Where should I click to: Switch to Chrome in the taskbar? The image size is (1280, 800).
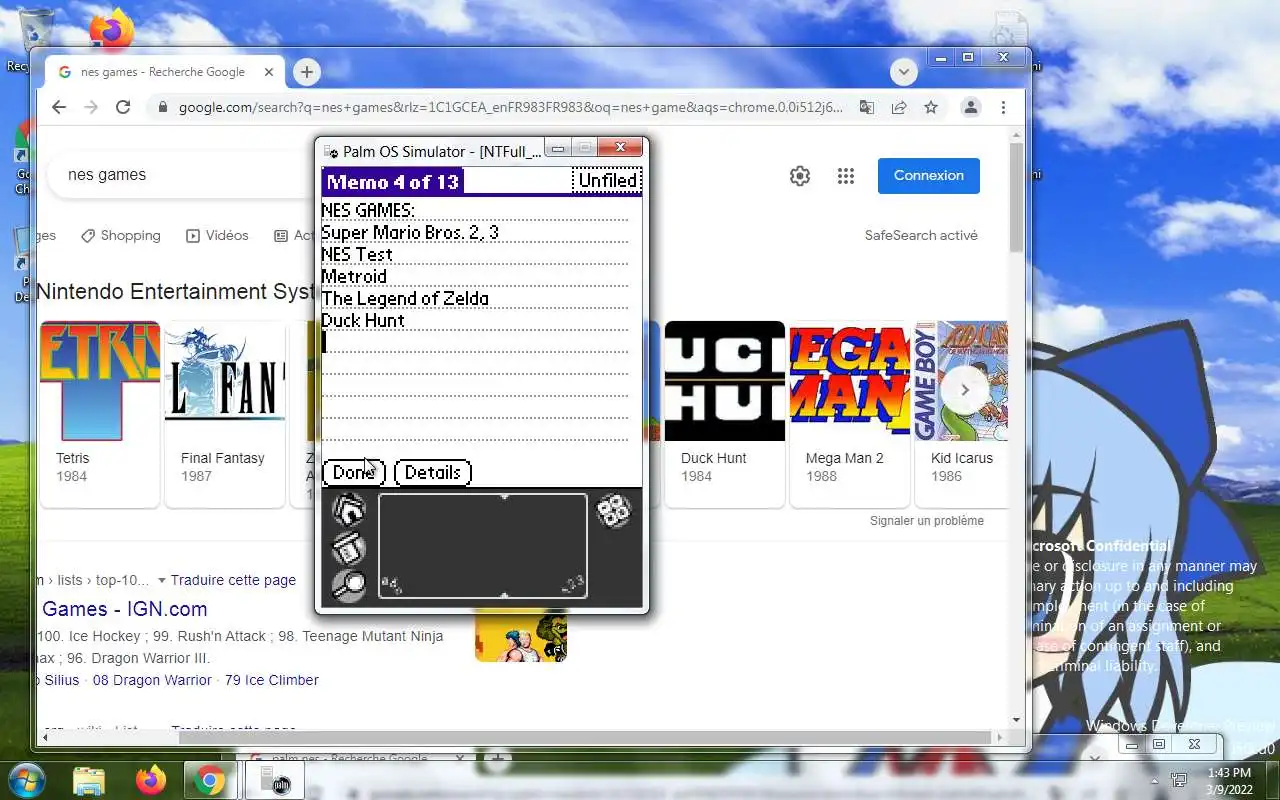[x=210, y=780]
